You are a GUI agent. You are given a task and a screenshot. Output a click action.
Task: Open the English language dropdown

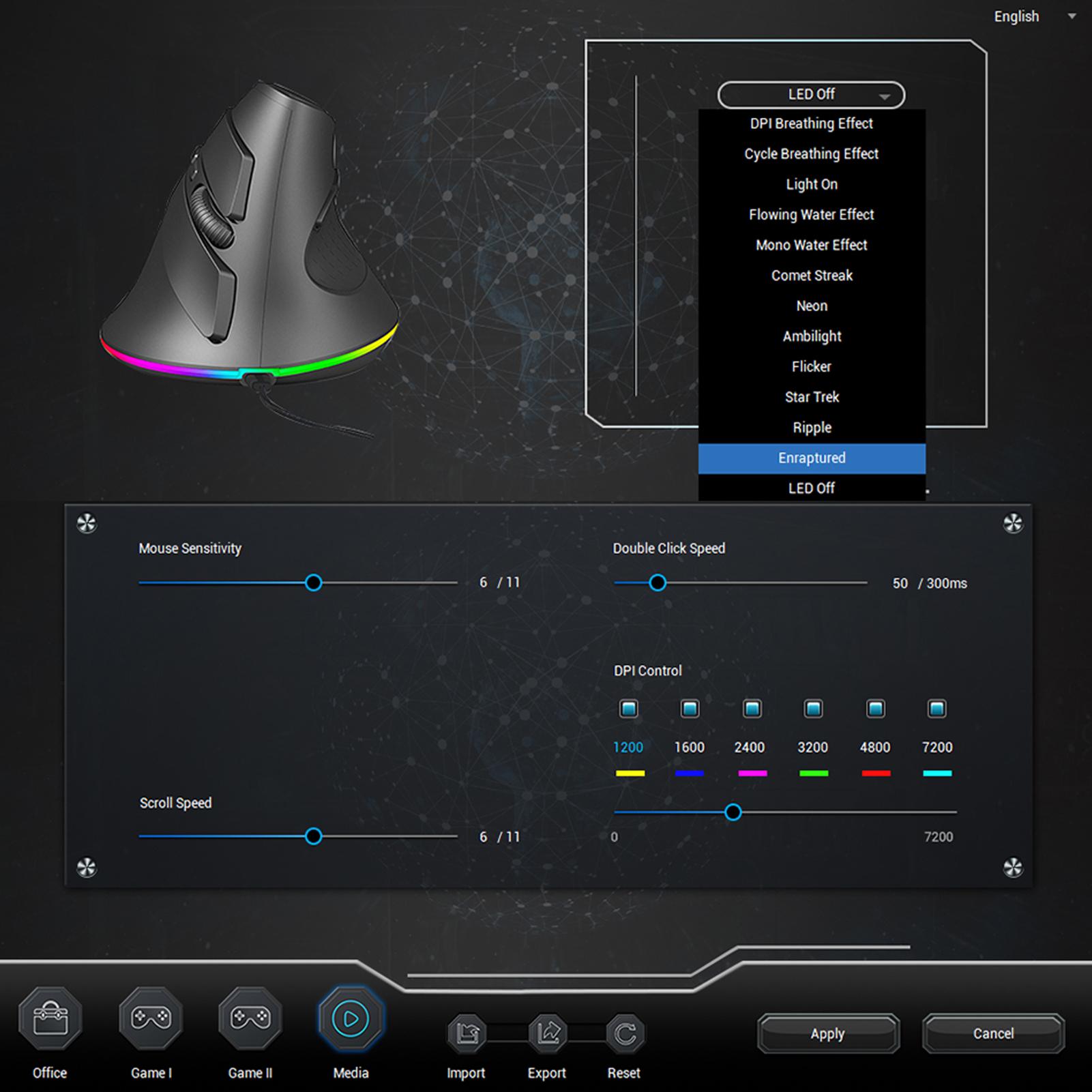coord(1033,16)
